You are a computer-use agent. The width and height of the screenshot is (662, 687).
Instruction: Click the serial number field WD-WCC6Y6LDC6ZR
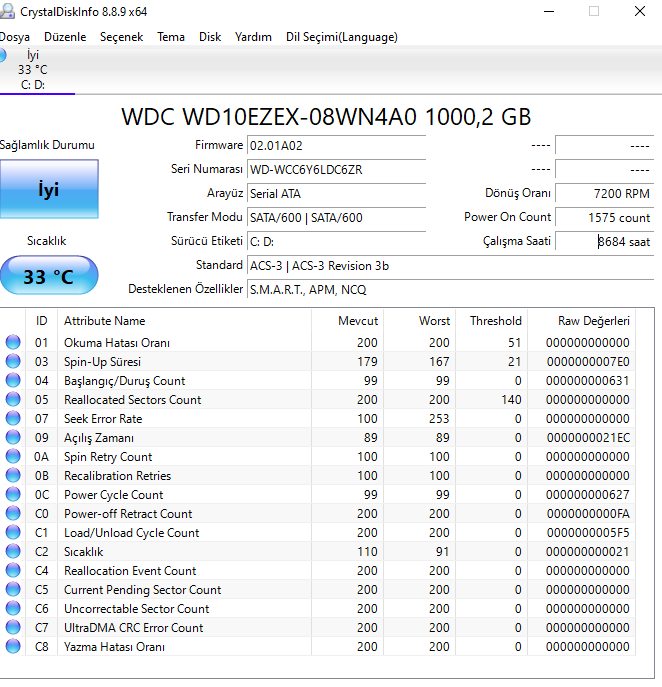pyautogui.click(x=336, y=170)
